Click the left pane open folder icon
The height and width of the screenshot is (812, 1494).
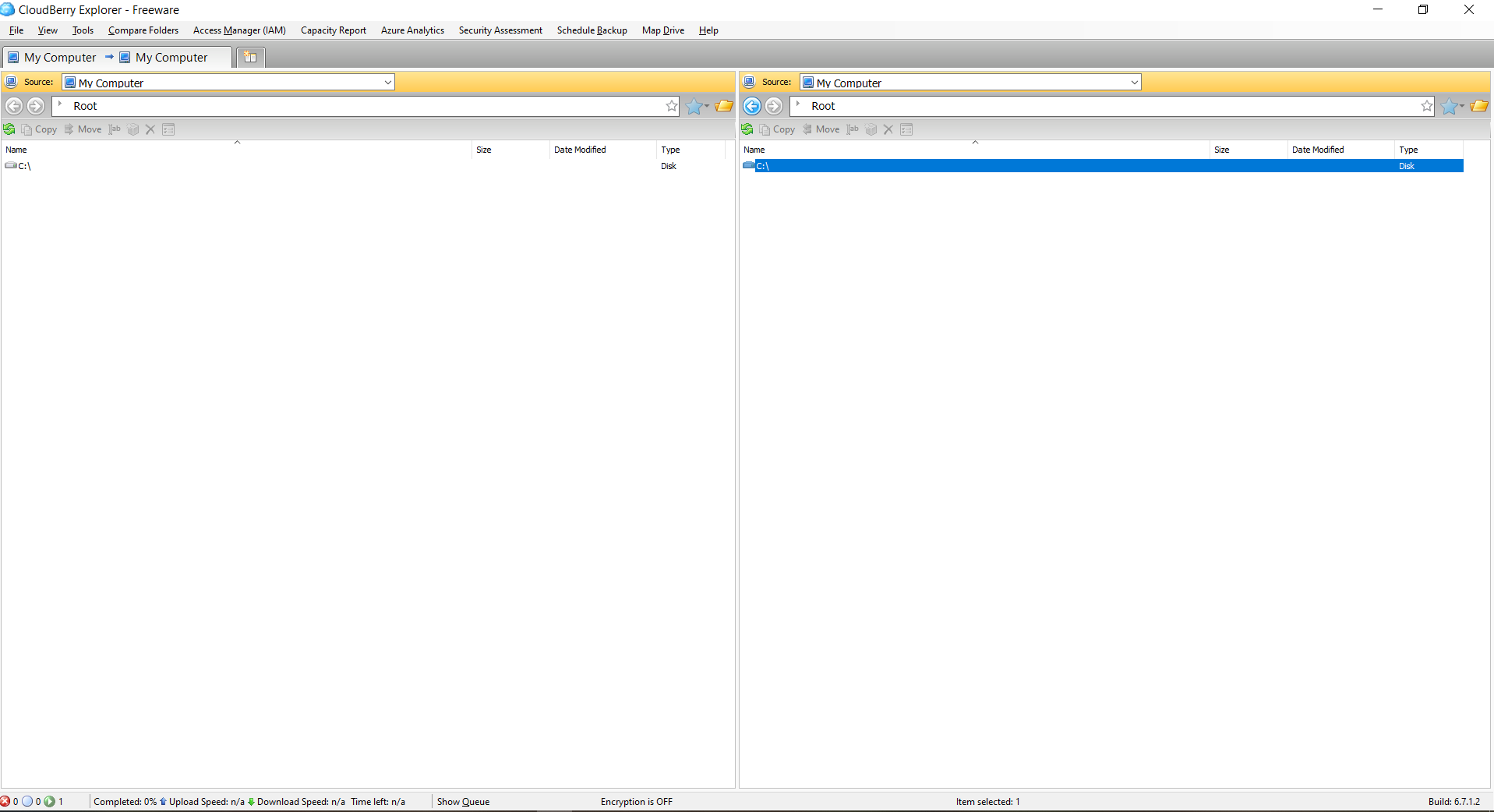(724, 106)
